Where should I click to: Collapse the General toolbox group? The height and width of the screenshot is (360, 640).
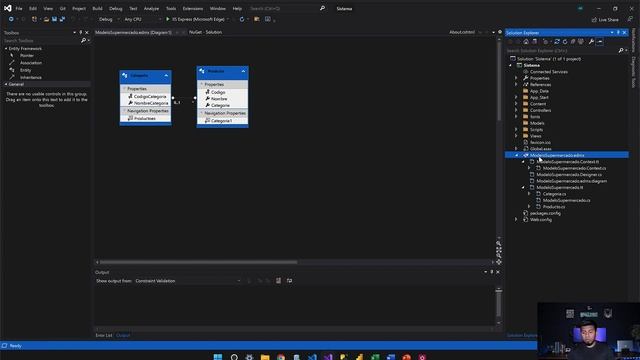(6, 84)
